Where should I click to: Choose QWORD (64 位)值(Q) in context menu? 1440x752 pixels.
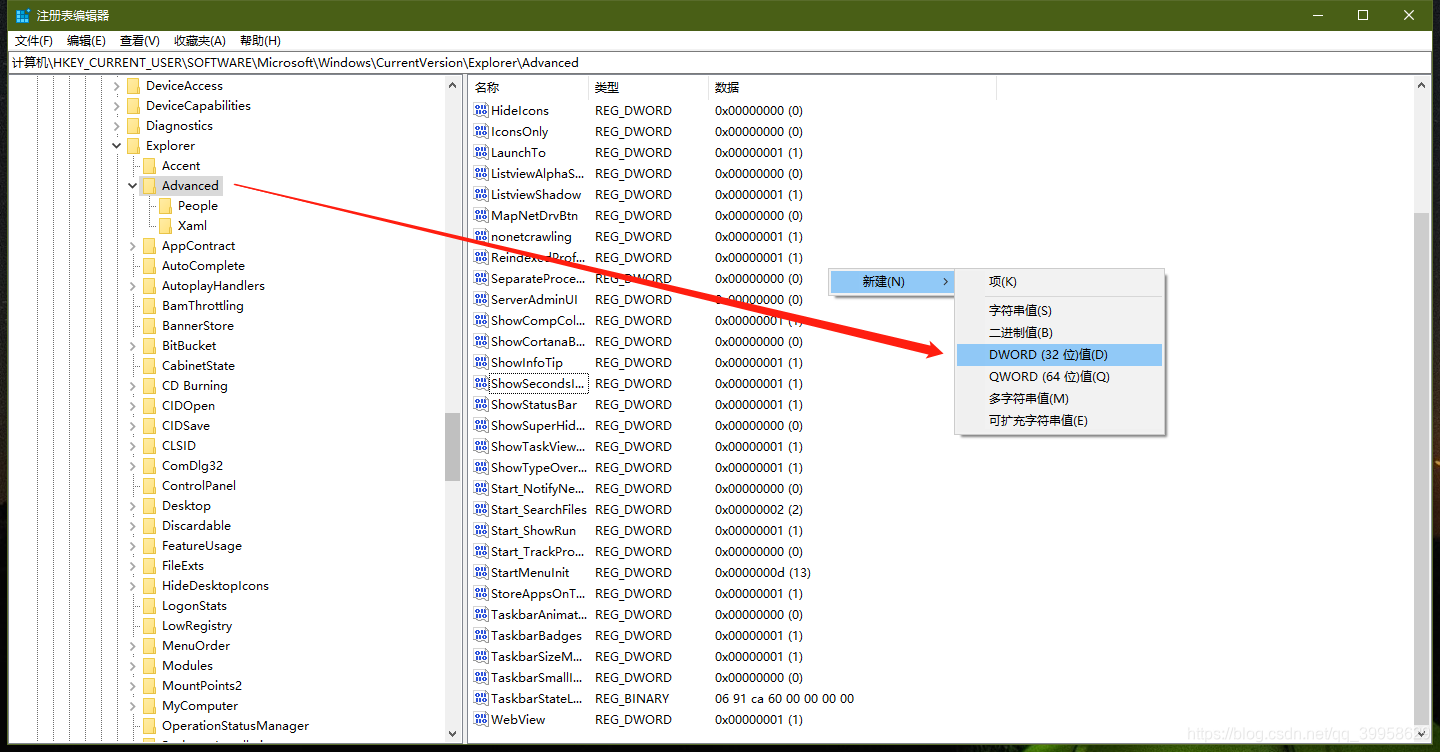(1060, 377)
